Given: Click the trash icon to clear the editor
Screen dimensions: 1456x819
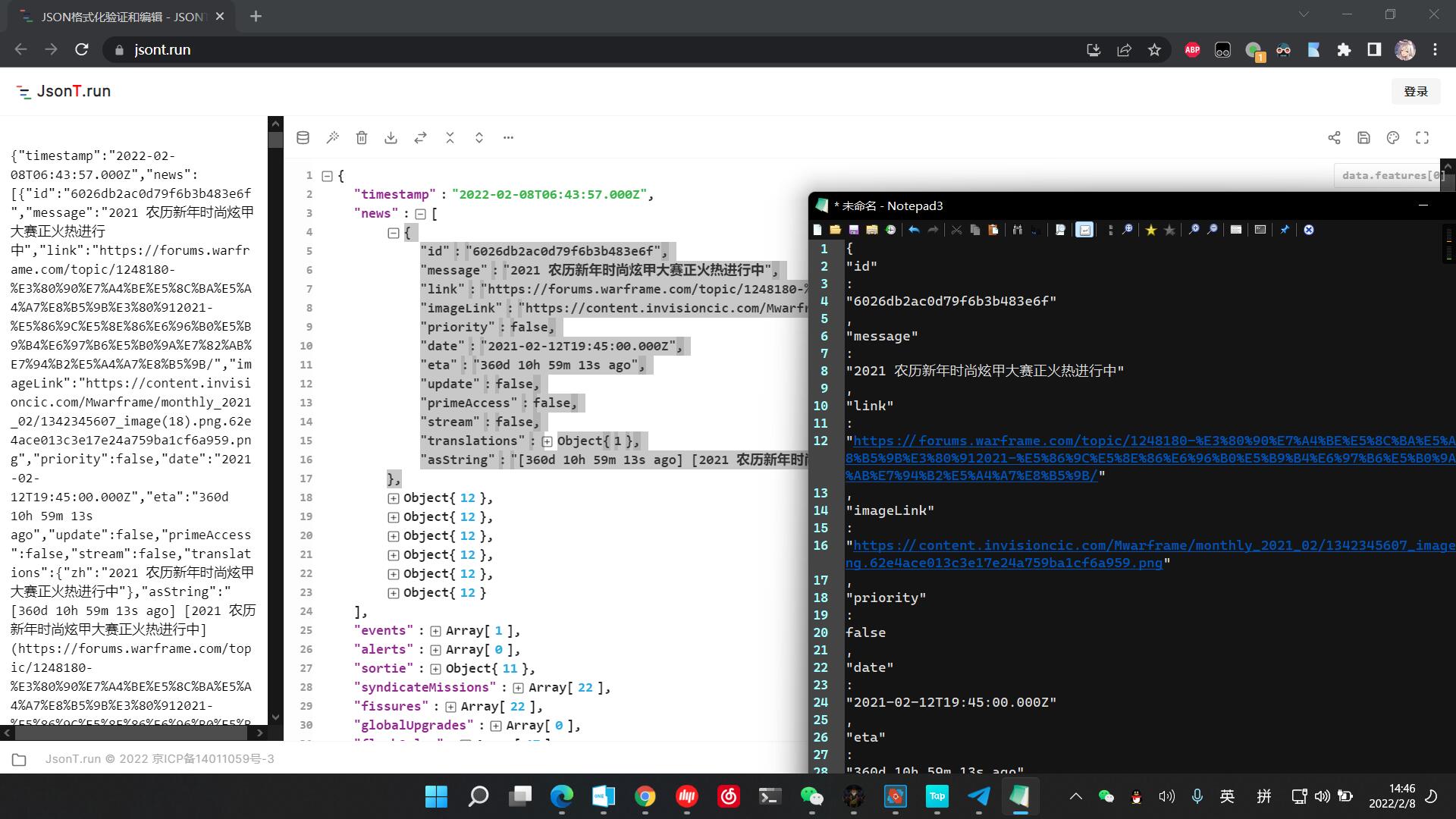Looking at the screenshot, I should (x=362, y=137).
